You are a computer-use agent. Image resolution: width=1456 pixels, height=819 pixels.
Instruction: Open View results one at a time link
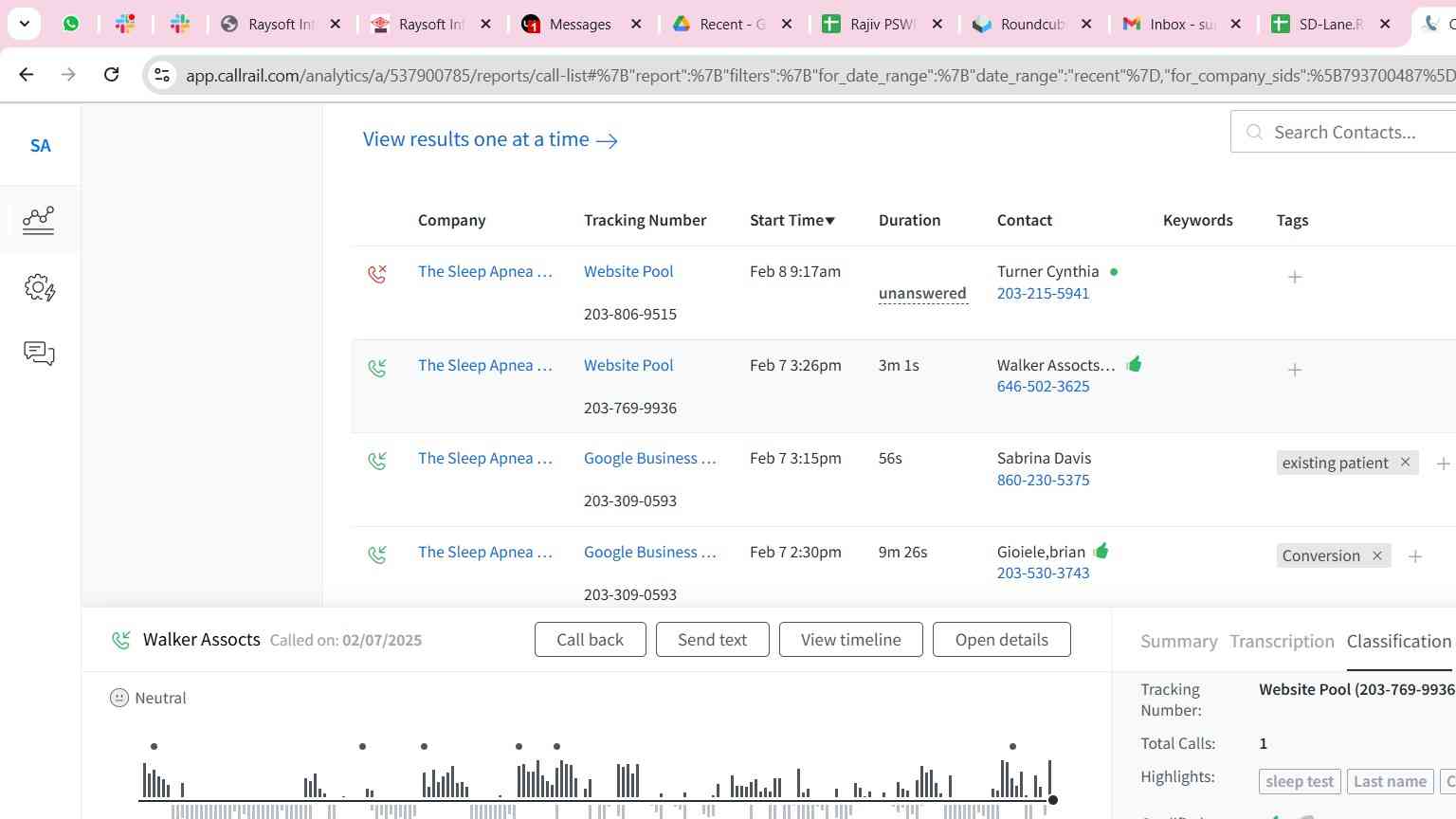[490, 139]
